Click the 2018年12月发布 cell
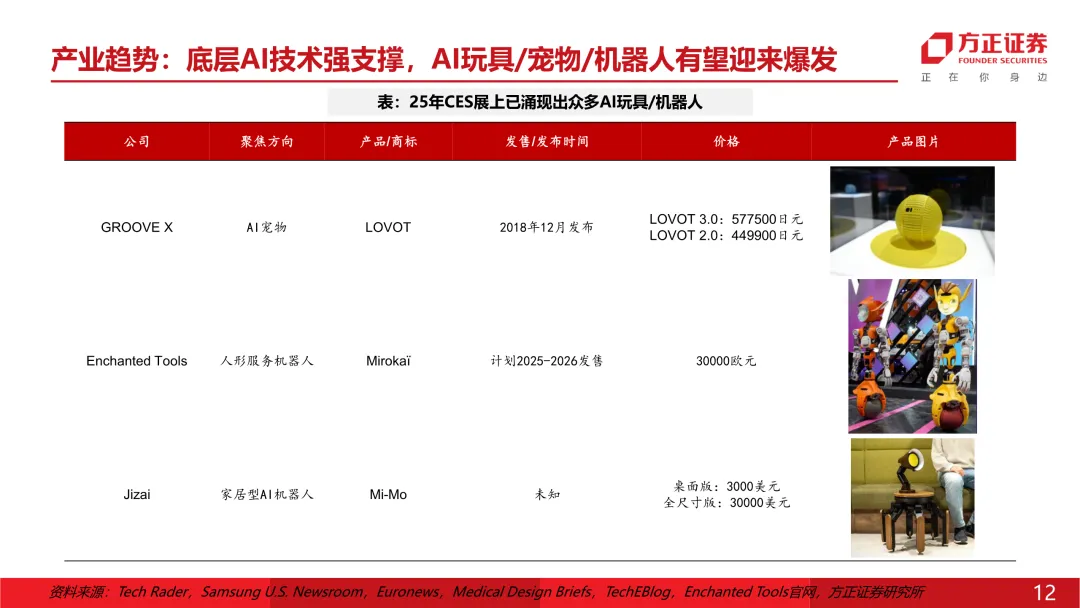The image size is (1080, 608). click(x=546, y=227)
